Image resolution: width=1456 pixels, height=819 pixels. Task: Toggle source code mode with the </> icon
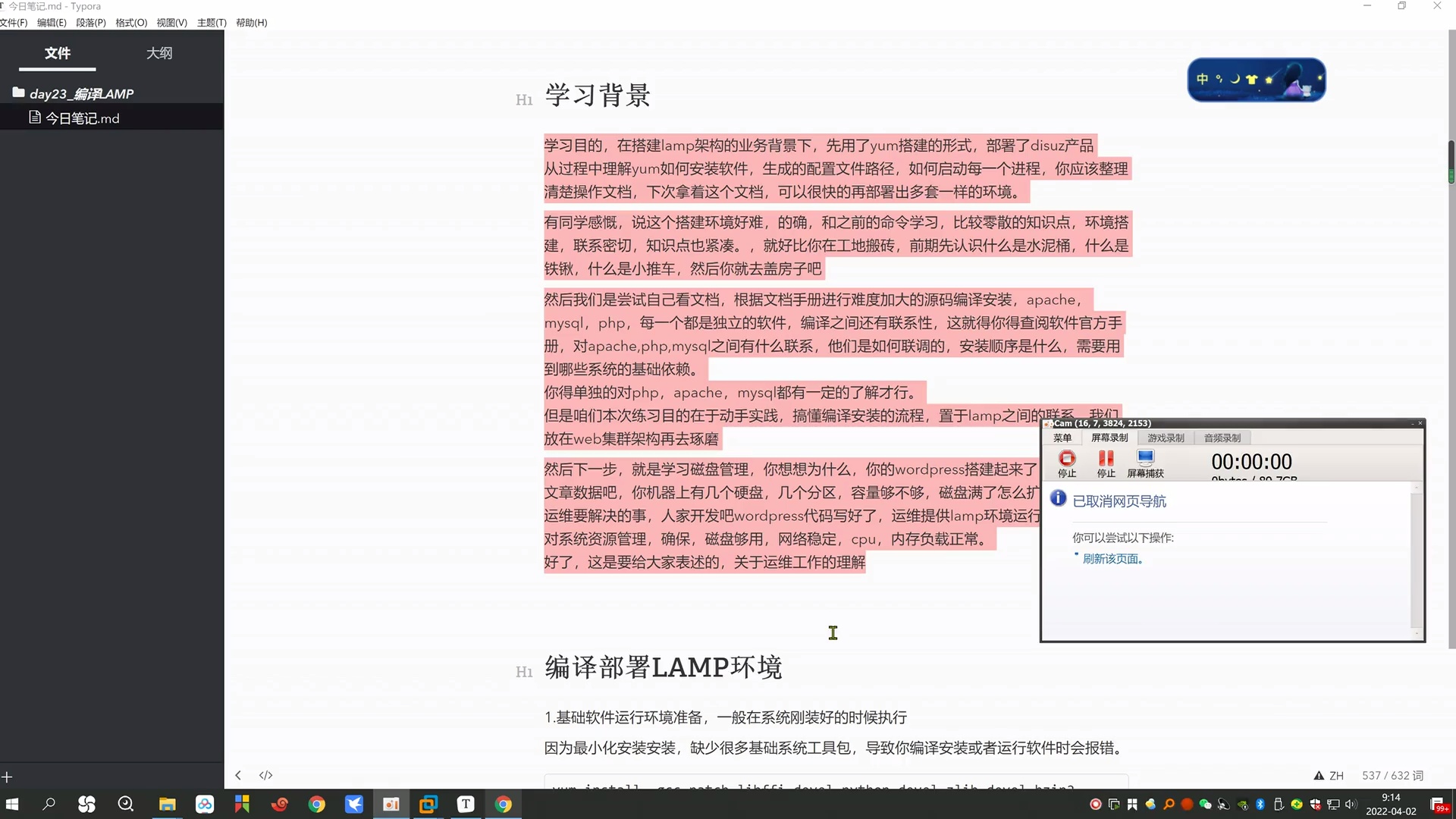tap(265, 774)
